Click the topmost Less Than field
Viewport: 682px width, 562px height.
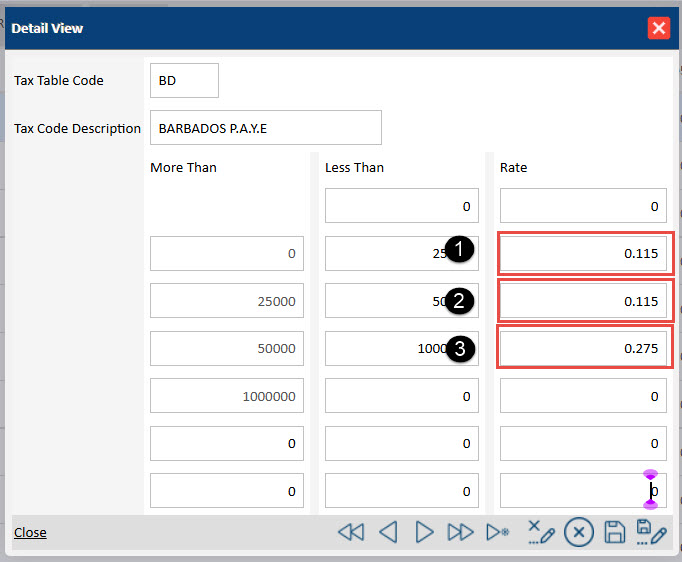(402, 207)
